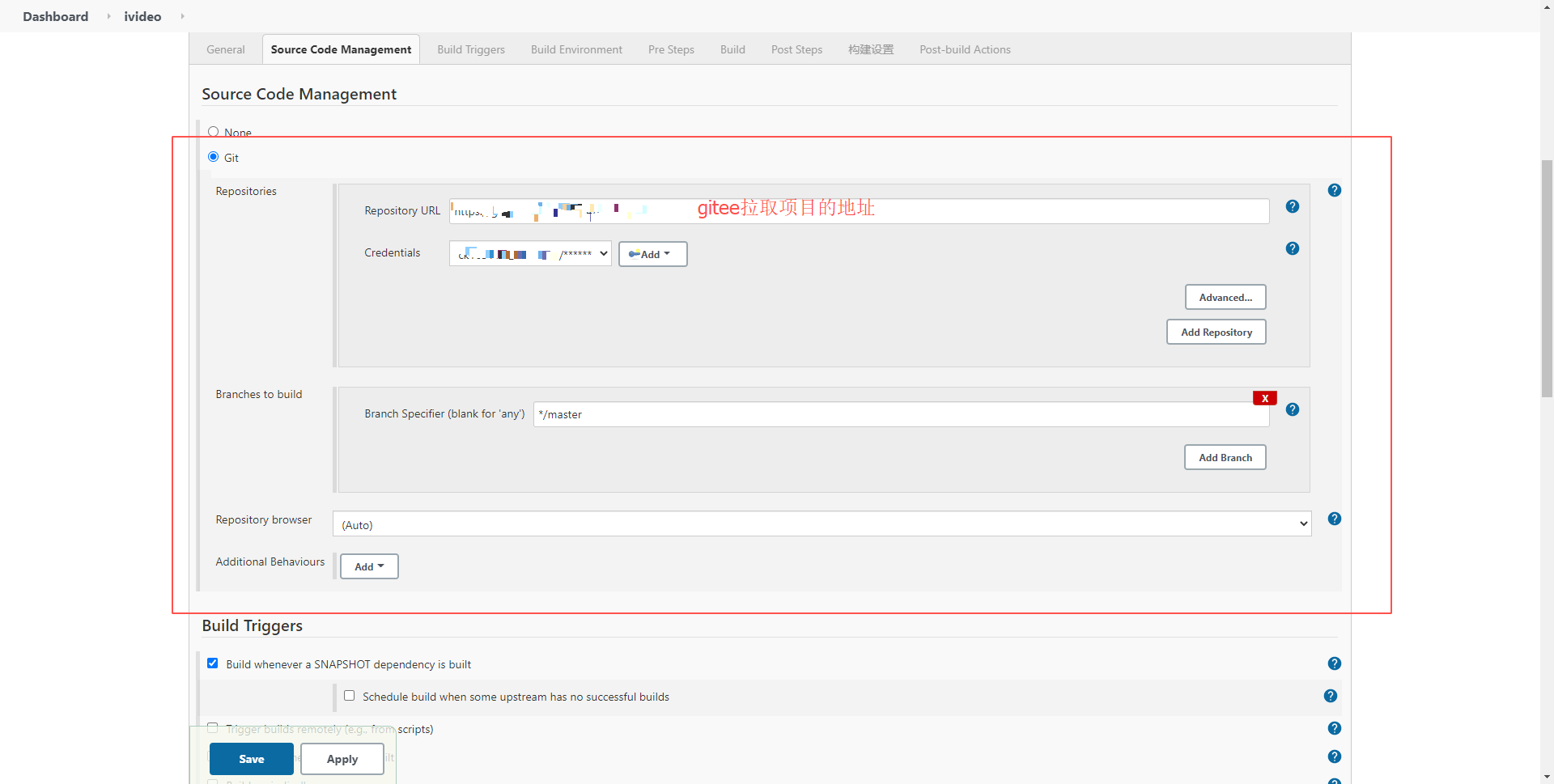The height and width of the screenshot is (784, 1554).
Task: Click the Advanced... button
Action: pos(1225,297)
